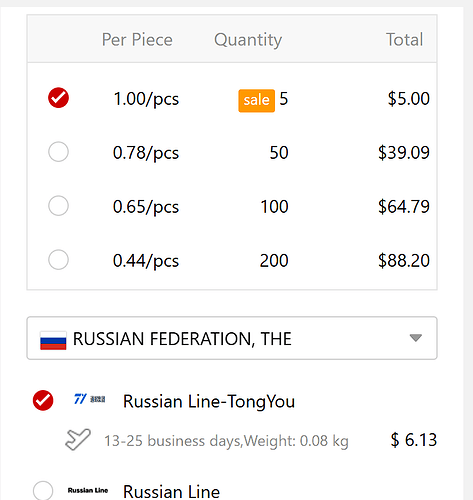Select the 0.78/pcs radio option
This screenshot has width=473, height=500.
pyautogui.click(x=58, y=152)
